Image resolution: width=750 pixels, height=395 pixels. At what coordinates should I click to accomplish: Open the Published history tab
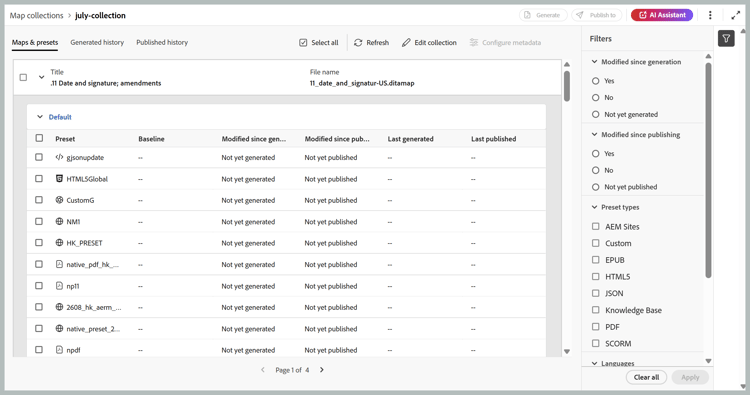click(162, 43)
